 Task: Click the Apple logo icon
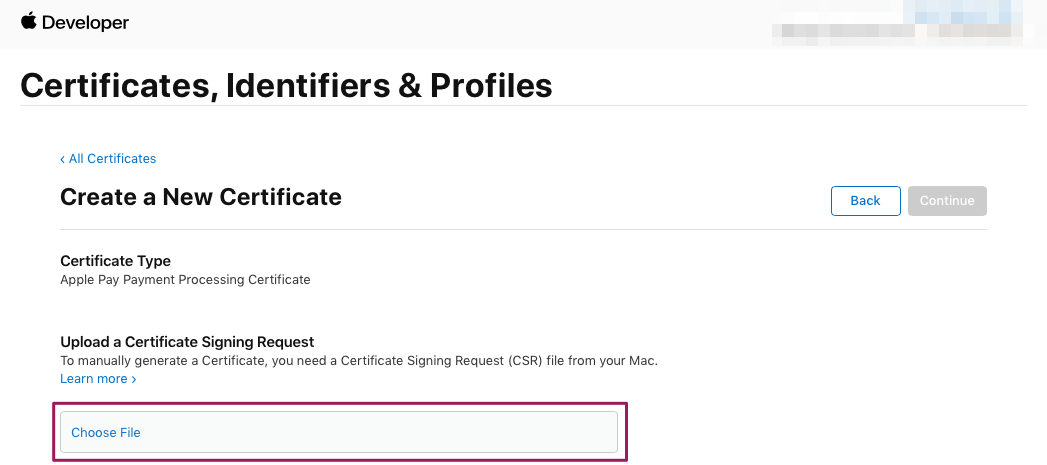(28, 21)
